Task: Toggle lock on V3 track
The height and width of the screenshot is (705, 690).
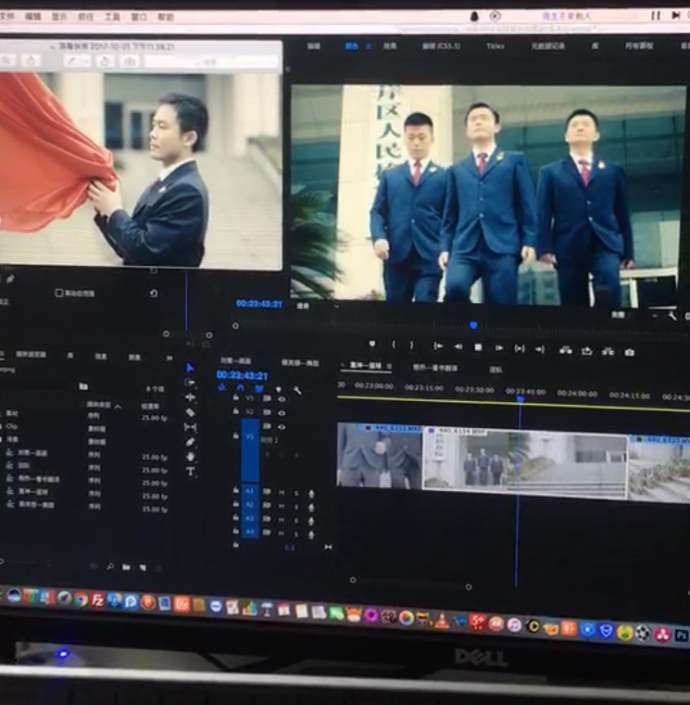Action: (236, 397)
